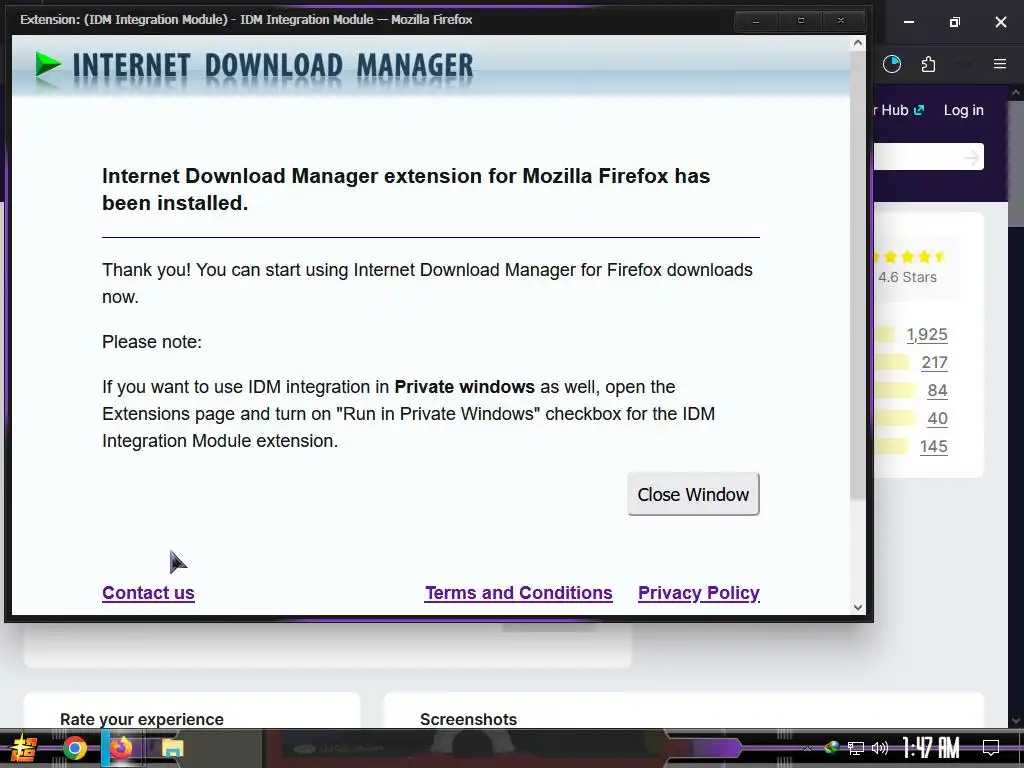The width and height of the screenshot is (1024, 768).
Task: Open the Contact us link
Action: [x=148, y=593]
